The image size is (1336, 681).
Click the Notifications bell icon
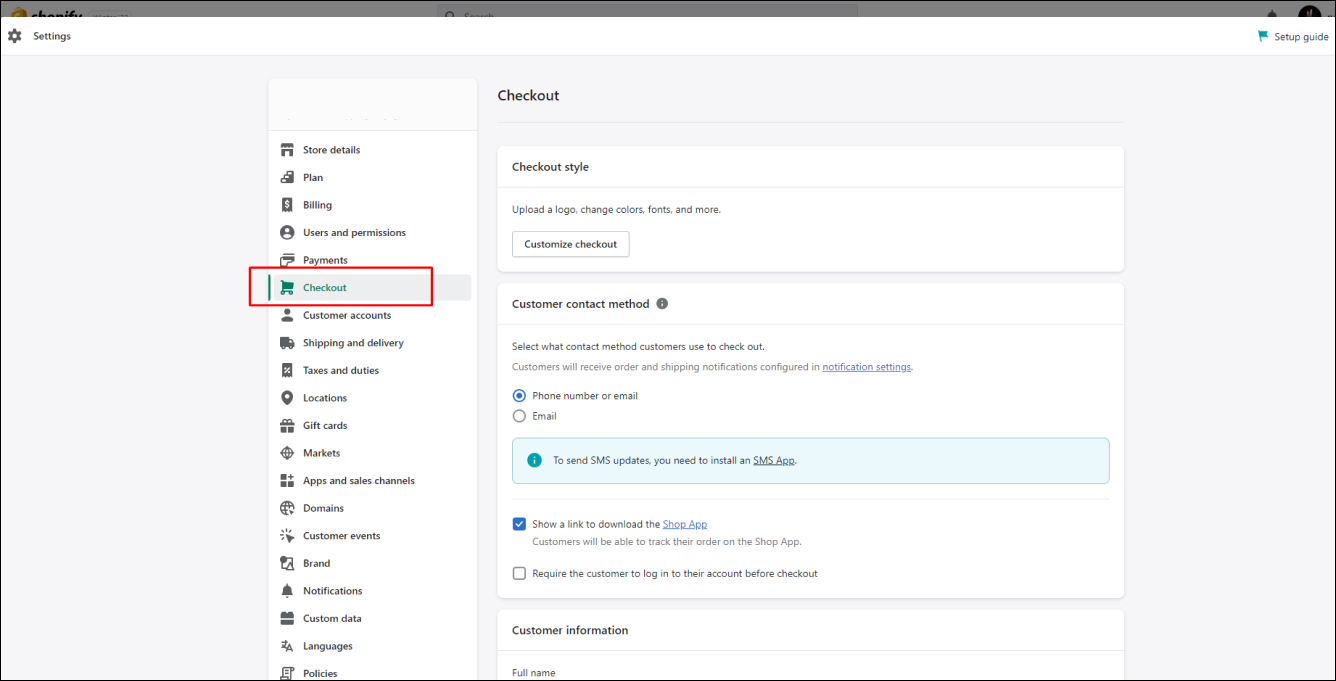287,591
